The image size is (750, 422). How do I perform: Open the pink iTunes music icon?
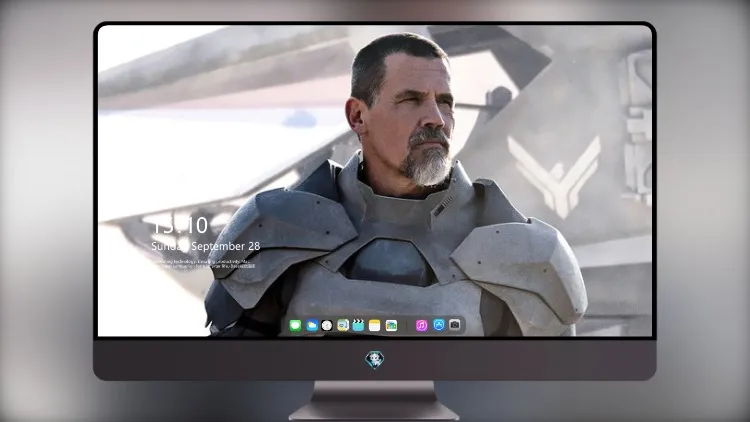(x=421, y=325)
